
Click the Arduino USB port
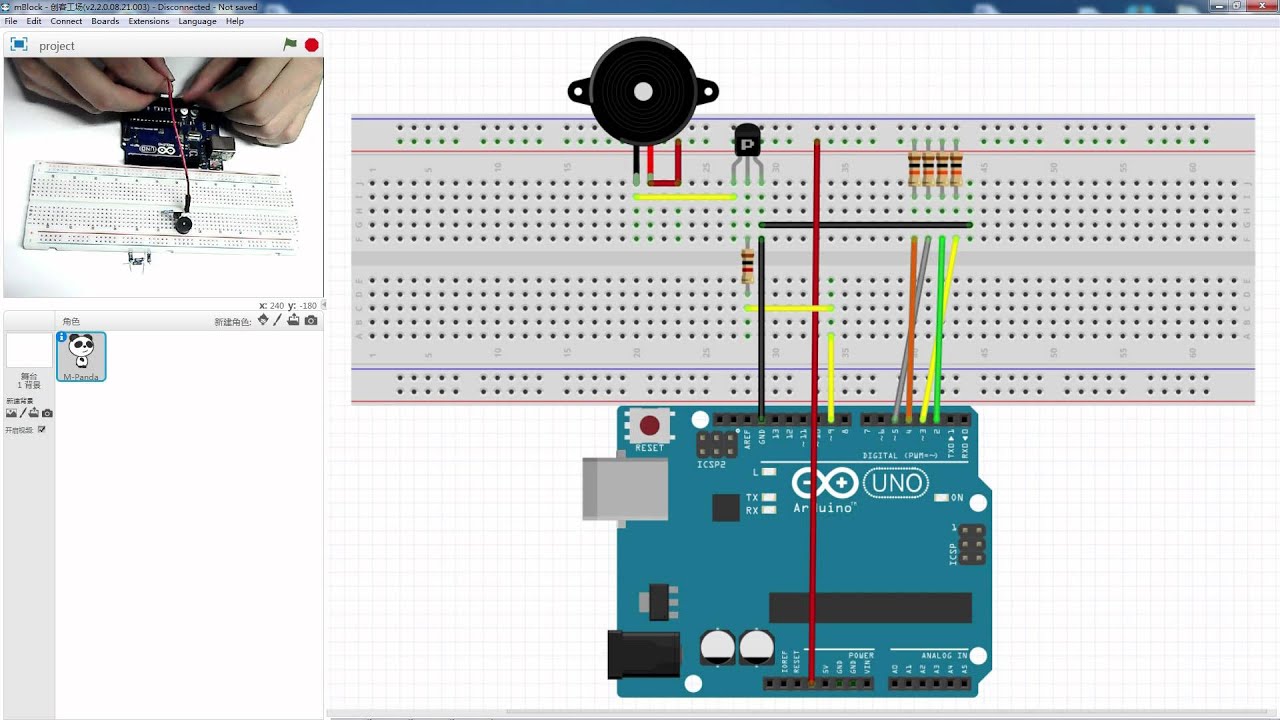tap(625, 488)
